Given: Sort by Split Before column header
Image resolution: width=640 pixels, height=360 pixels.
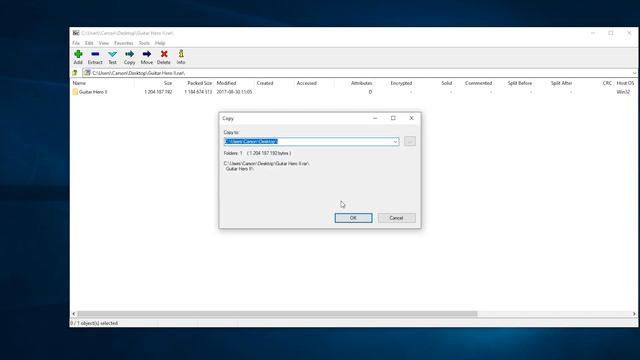Looking at the screenshot, I should (520, 83).
